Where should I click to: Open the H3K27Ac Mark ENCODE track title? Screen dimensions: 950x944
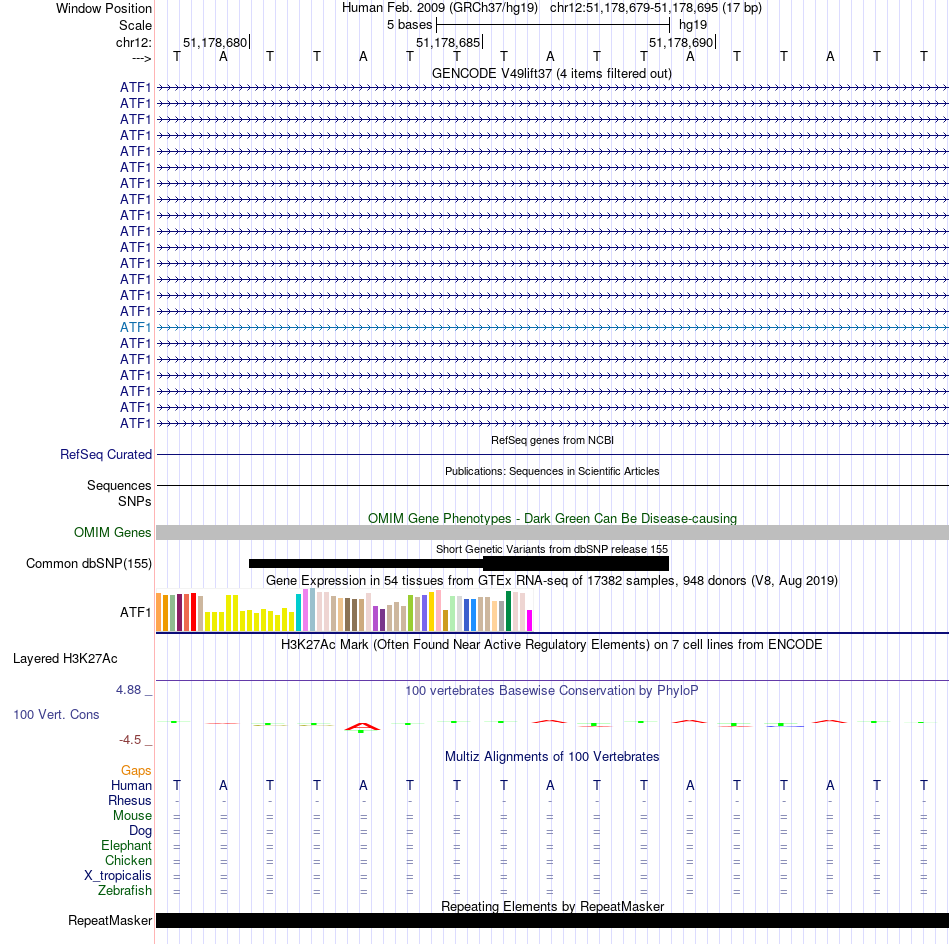tap(551, 644)
